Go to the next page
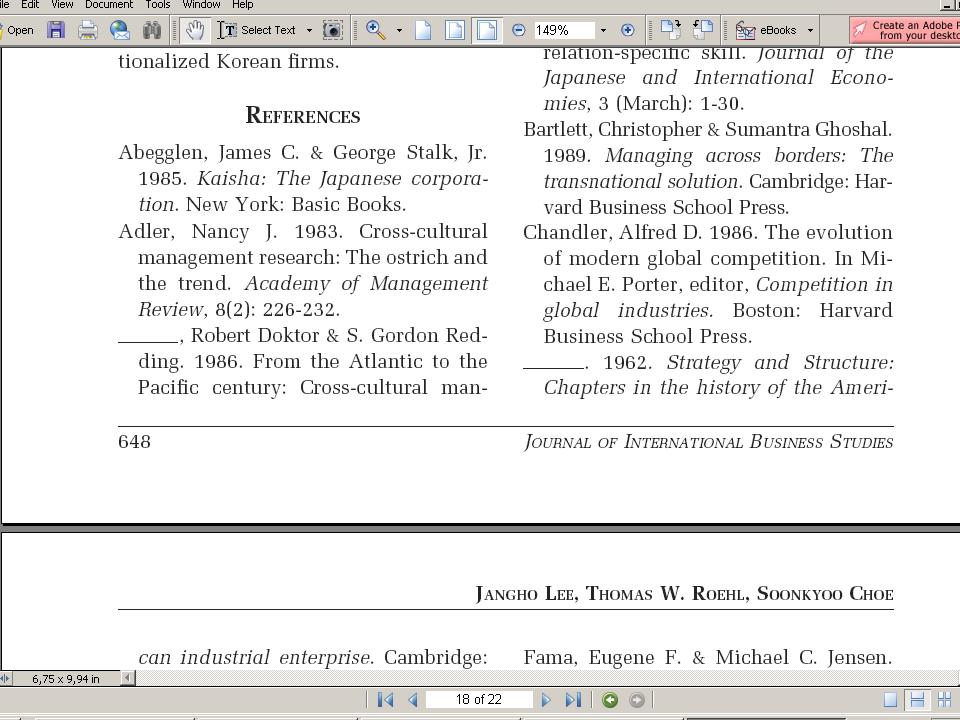This screenshot has height=720, width=960. (546, 699)
